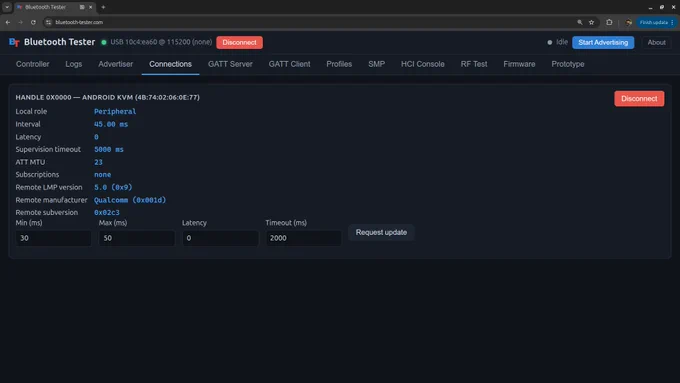
Task: Open a new browser tab
Action: [x=103, y=7]
